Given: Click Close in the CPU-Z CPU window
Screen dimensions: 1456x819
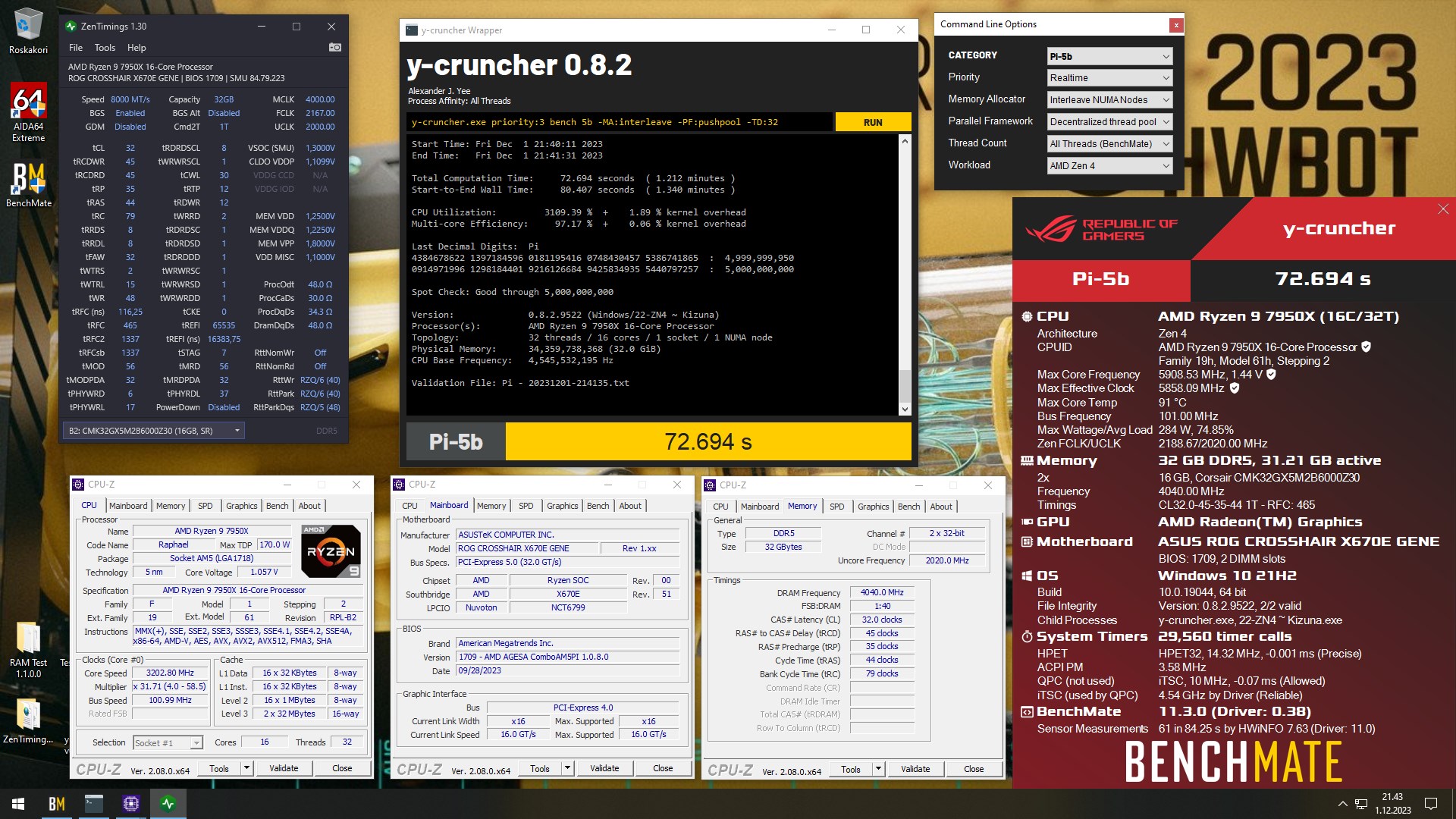Looking at the screenshot, I should pyautogui.click(x=342, y=768).
